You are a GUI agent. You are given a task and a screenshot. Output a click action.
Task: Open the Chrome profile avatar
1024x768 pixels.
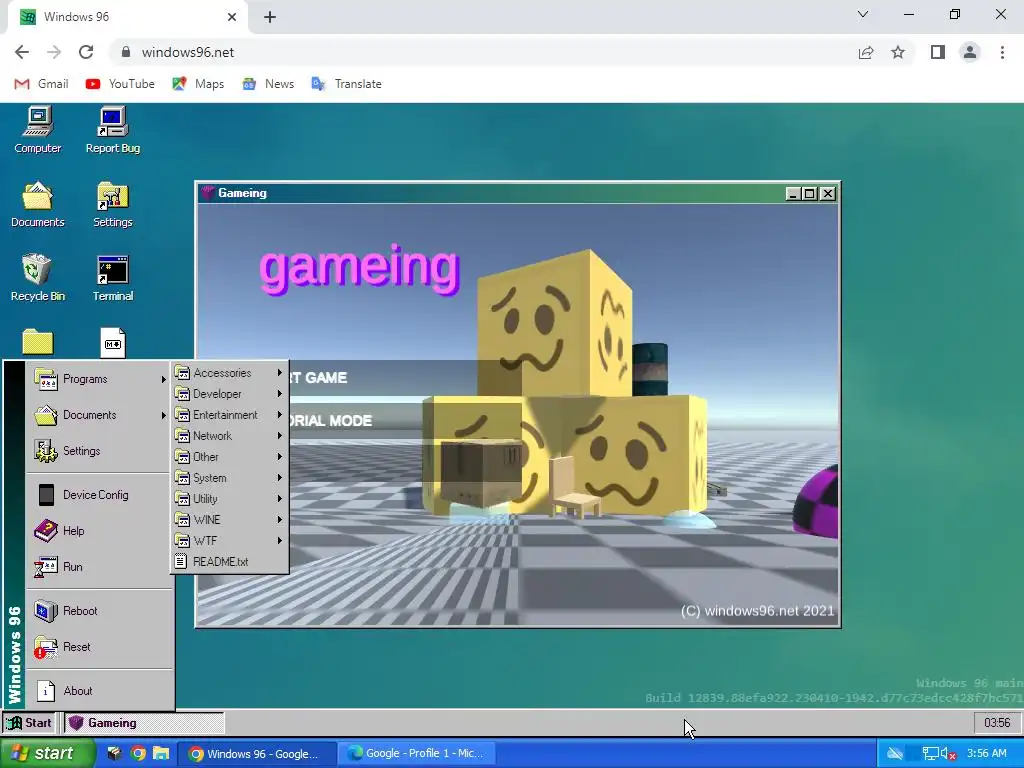pyautogui.click(x=970, y=52)
